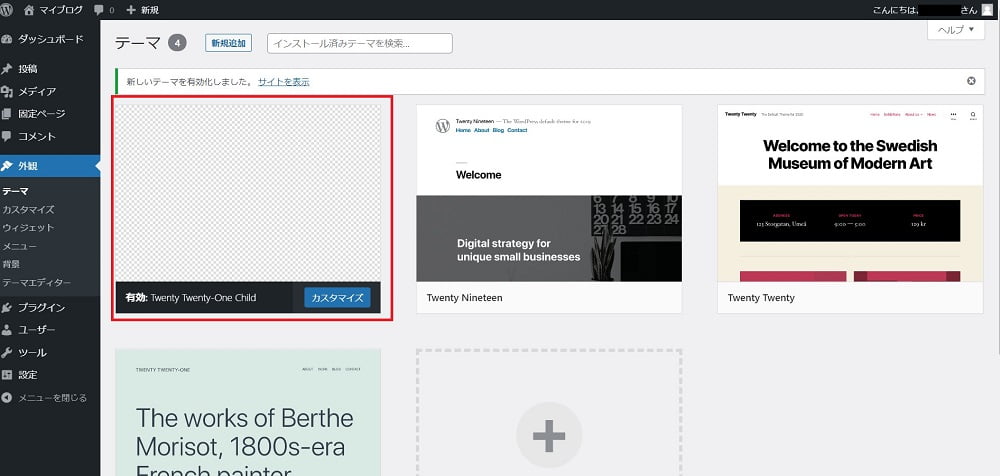Open the comments bubble icon in admin bar
This screenshot has width=1000, height=476.
click(99, 9)
